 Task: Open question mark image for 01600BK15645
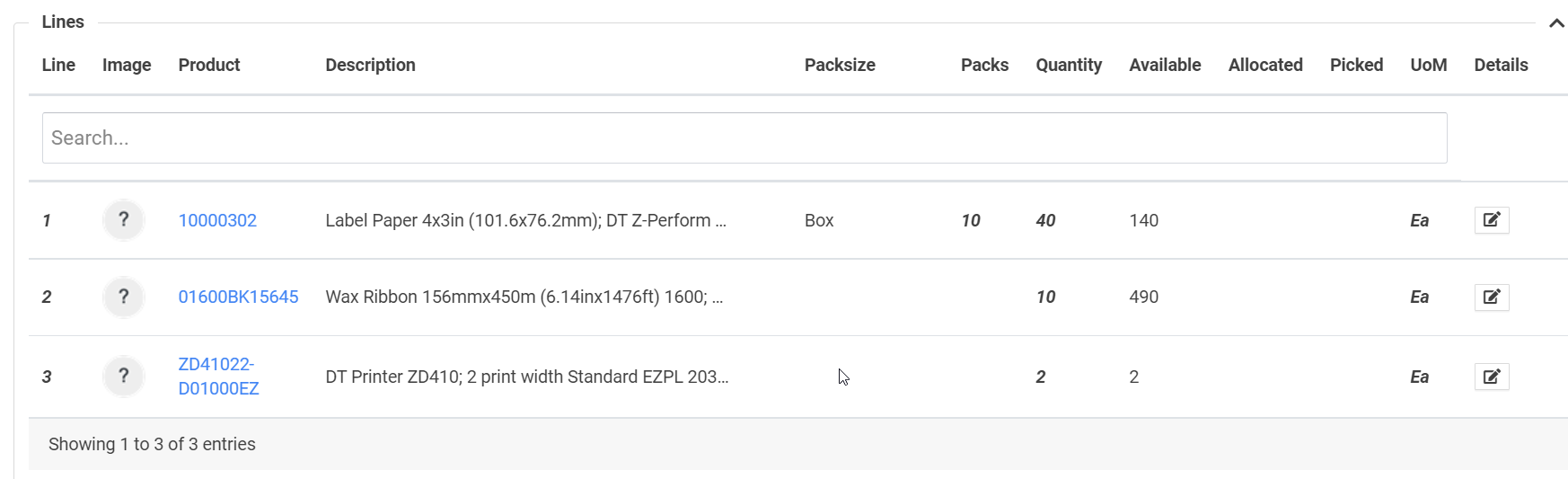124,297
